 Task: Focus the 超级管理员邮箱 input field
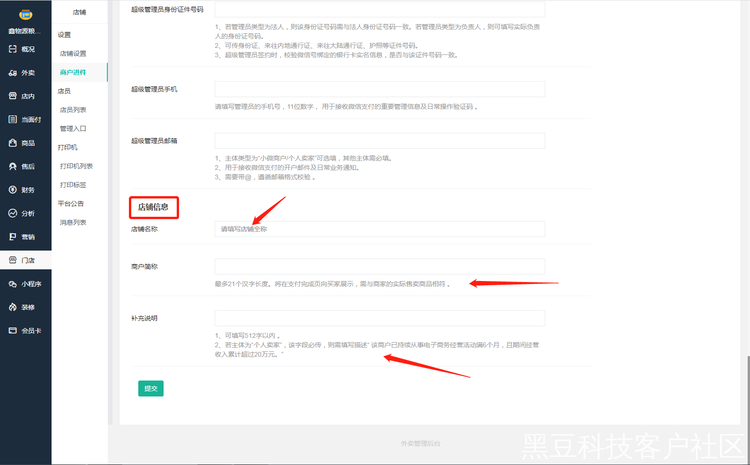coord(380,141)
